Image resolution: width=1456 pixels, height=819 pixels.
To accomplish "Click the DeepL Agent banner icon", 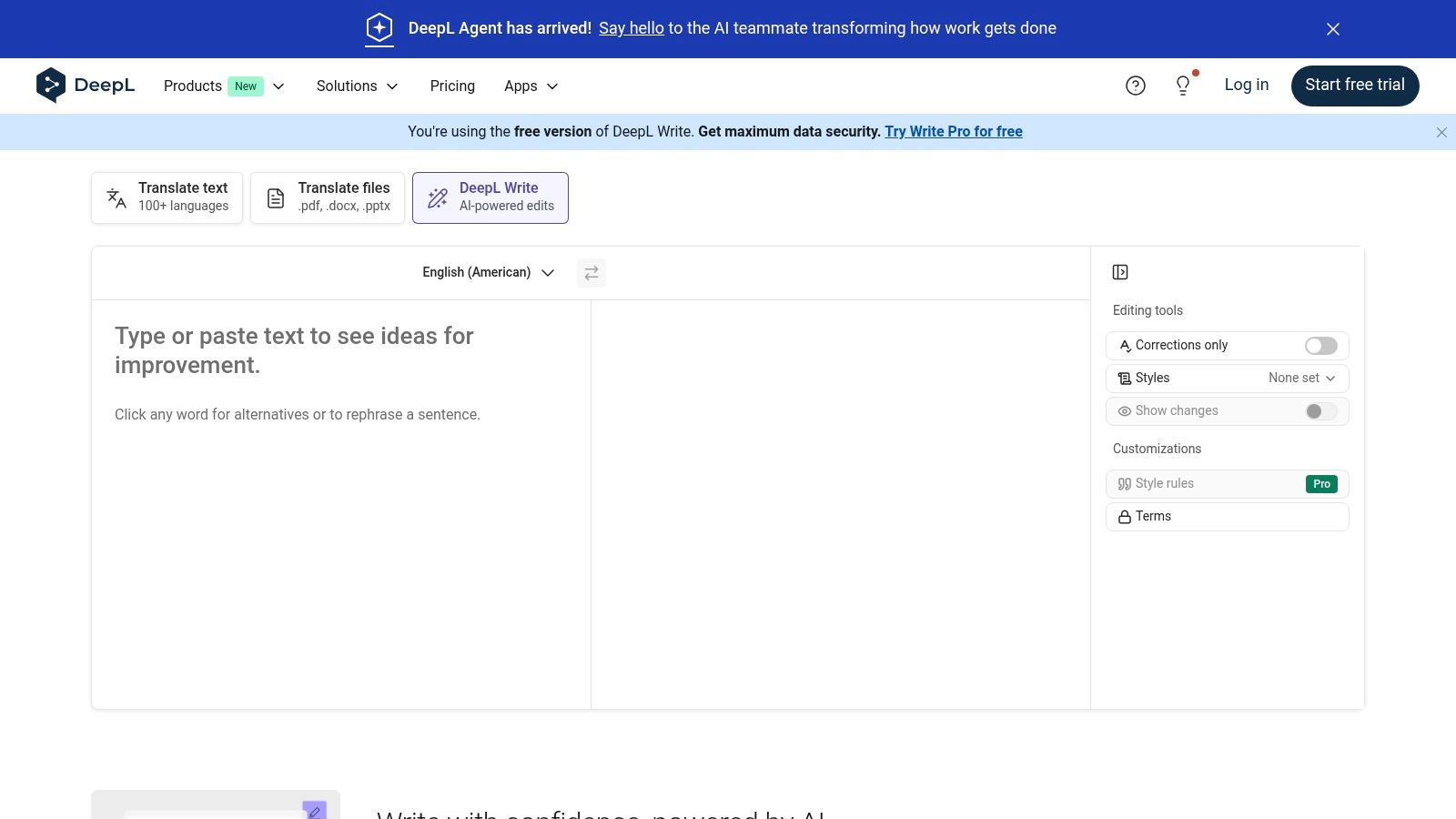I will pos(379,28).
